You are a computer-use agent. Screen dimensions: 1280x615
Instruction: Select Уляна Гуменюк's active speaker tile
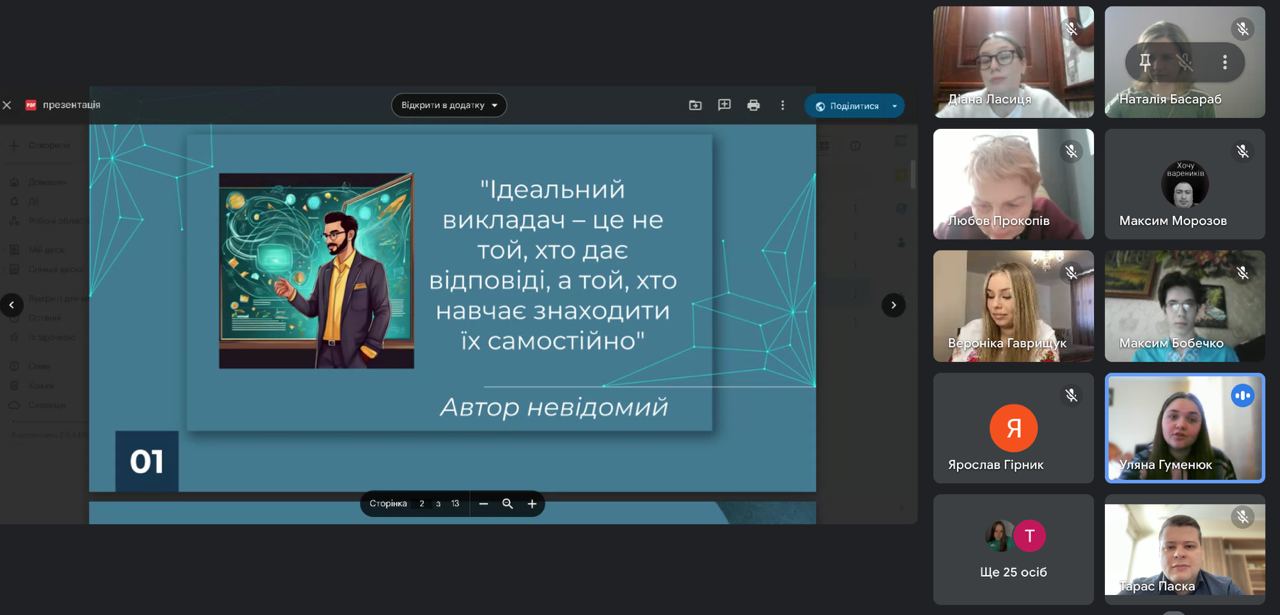click(x=1184, y=428)
